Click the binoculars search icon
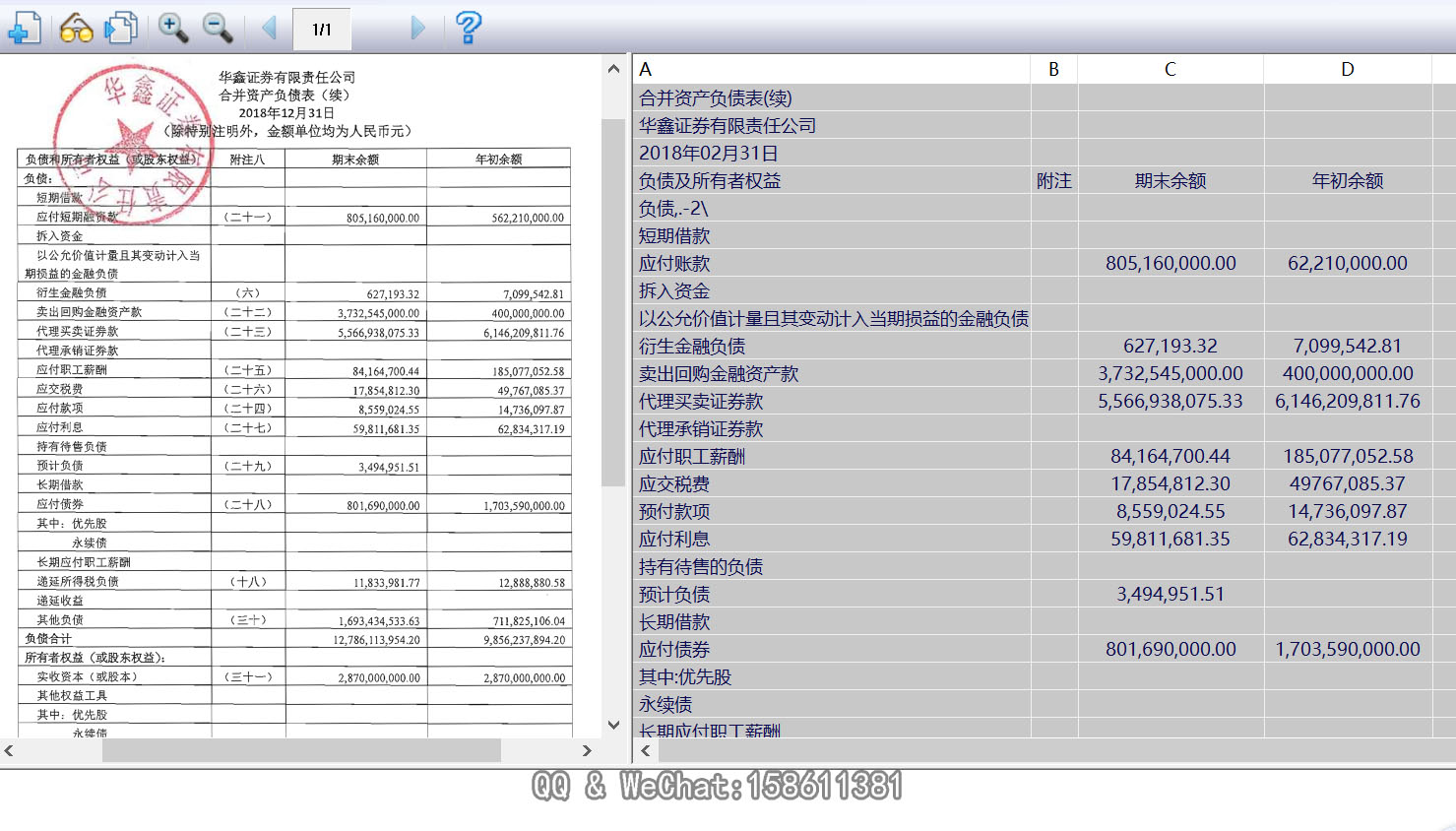Screen dimensions: 1456x831 pyautogui.click(x=76, y=29)
